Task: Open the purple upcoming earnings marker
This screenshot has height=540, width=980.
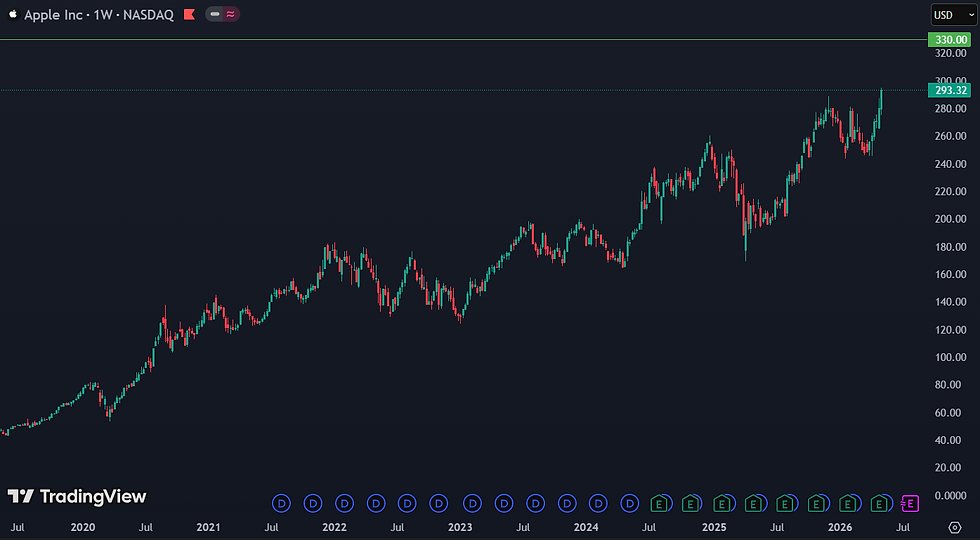Action: 909,502
